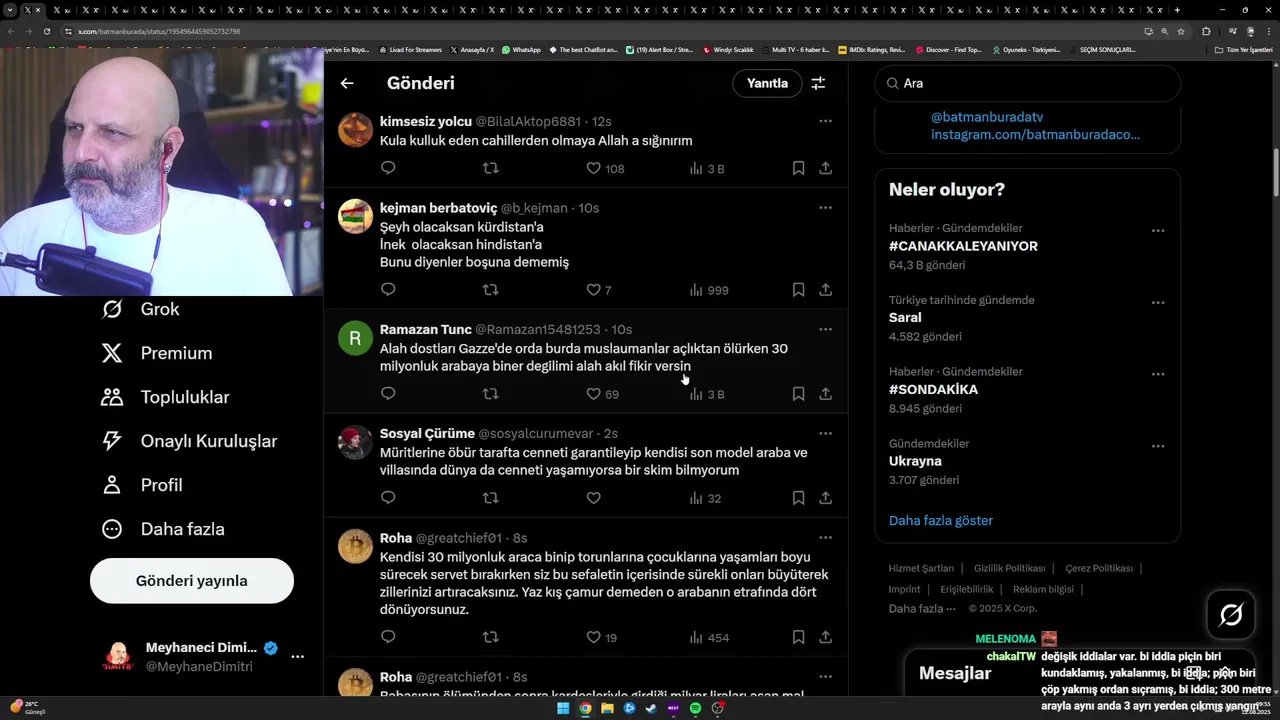Like Sosyal Çürüme's comment
This screenshot has height=720, width=1280.
593,498
